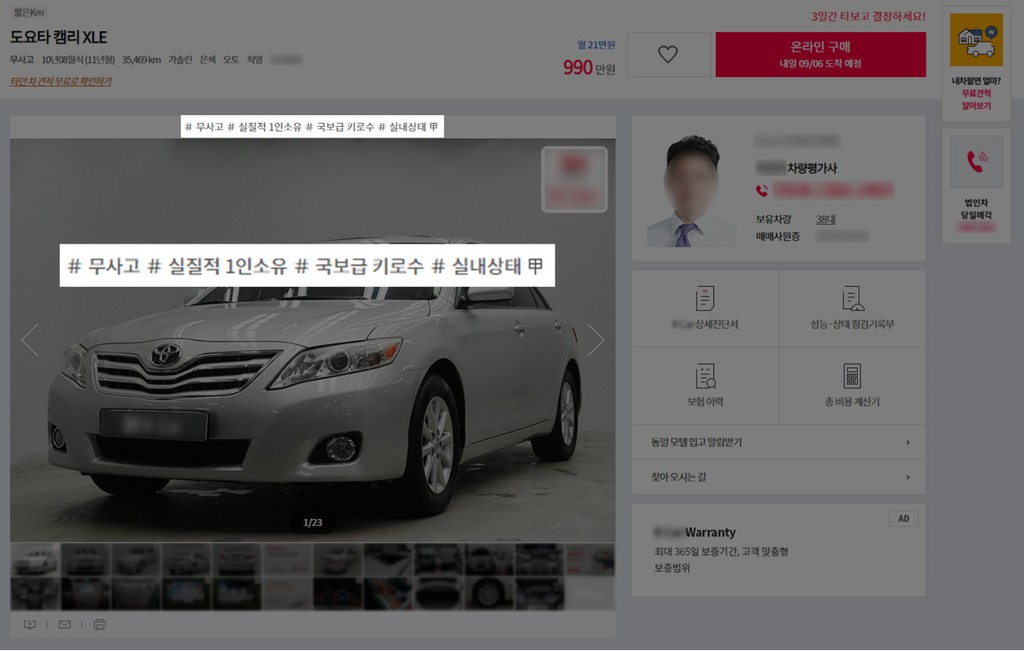Select the first thumbnail in top row
This screenshot has width=1024, height=651.
pyautogui.click(x=35, y=560)
